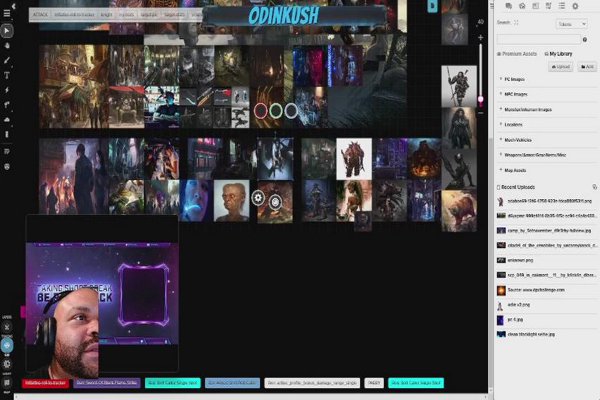Viewport: 600px width, 400px height.
Task: Click the pink zoom slider handle
Action: click(481, 100)
